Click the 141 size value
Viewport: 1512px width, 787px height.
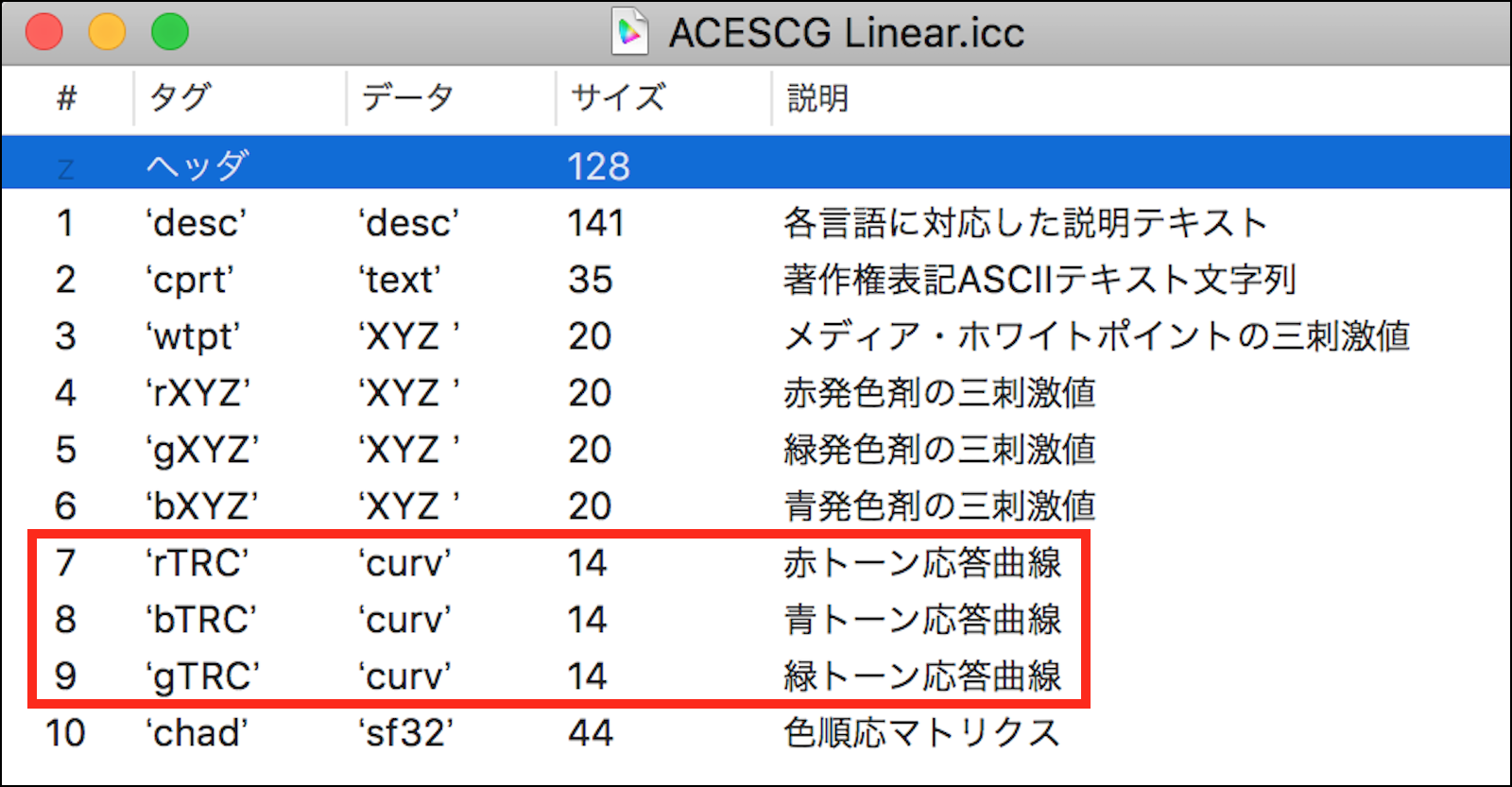(595, 224)
